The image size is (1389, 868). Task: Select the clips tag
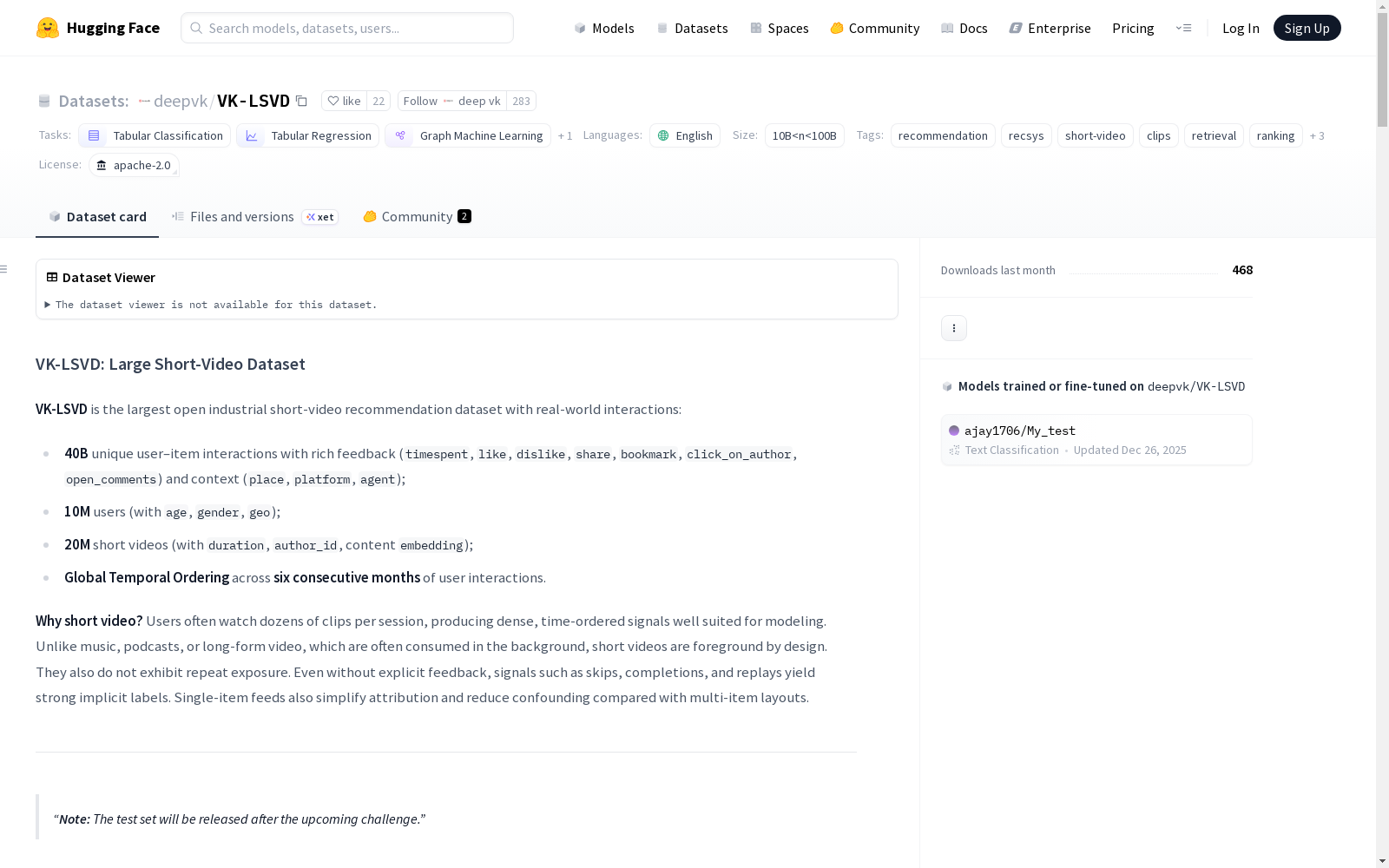click(1159, 135)
